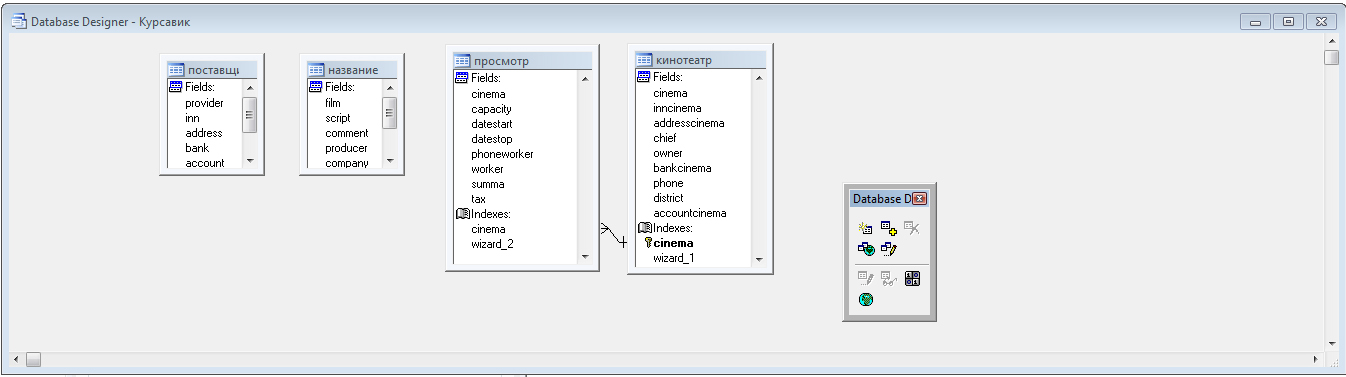Select the название table title bar
Screen dimensions: 1346x377
(351, 69)
